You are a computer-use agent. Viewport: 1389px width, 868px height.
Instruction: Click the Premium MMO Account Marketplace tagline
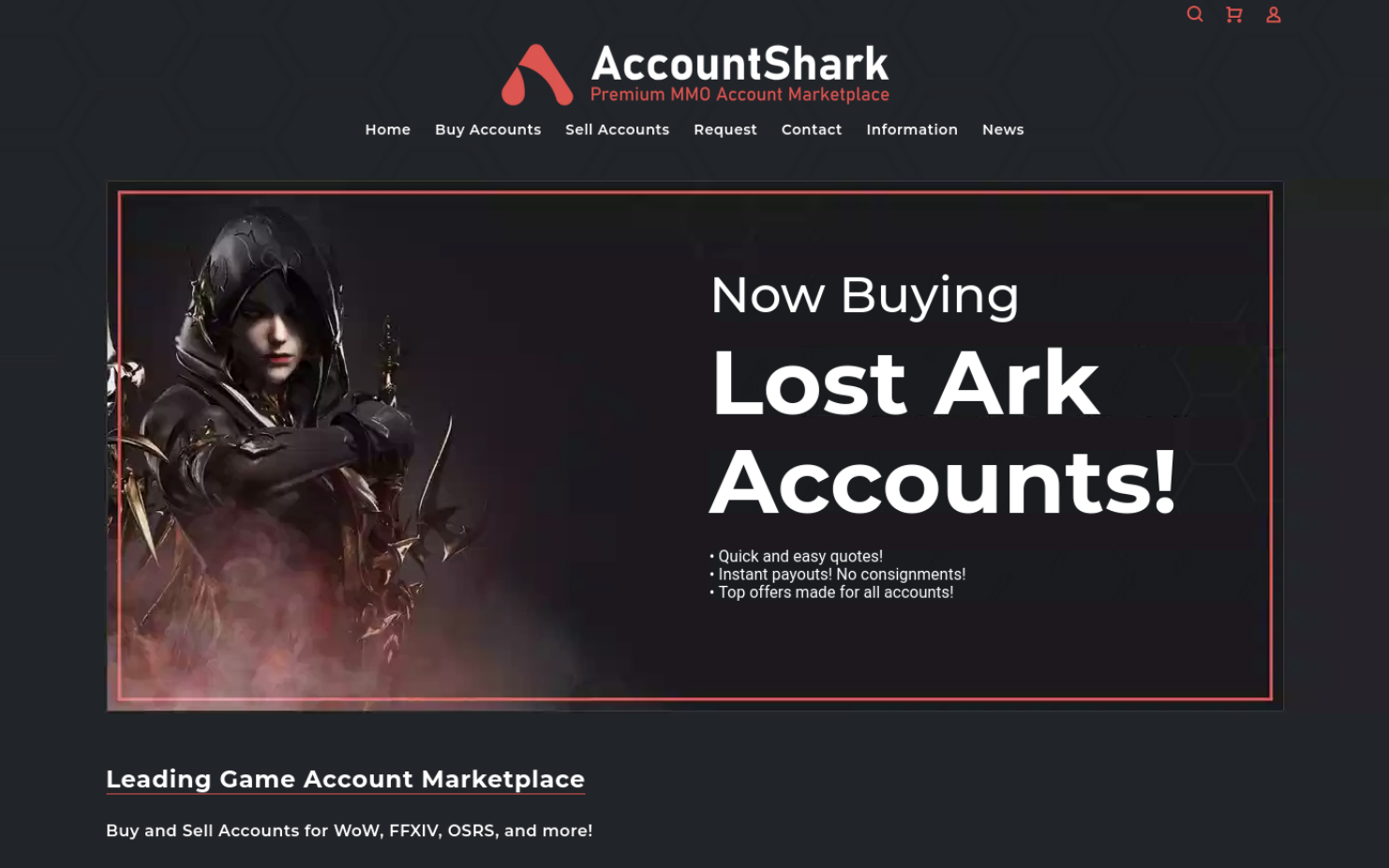pyautogui.click(x=739, y=95)
